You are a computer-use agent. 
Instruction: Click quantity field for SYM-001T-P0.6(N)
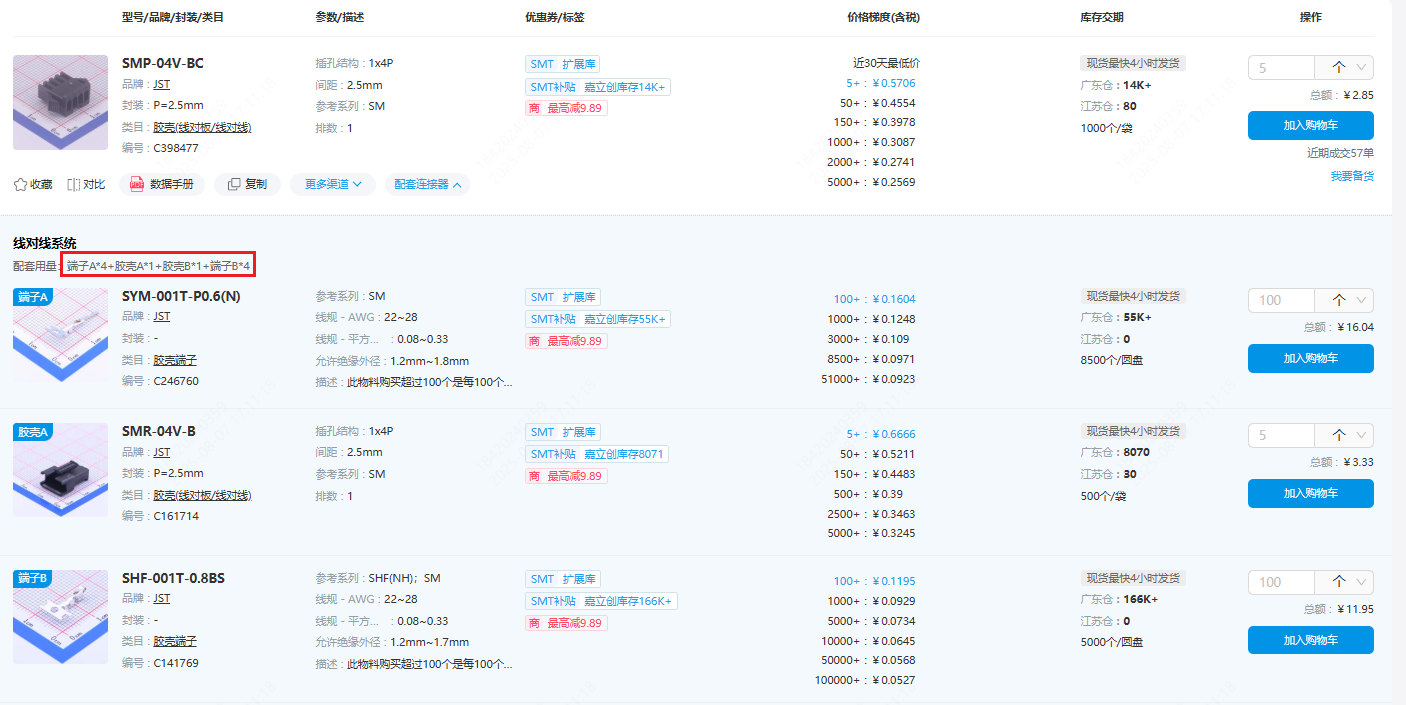(x=1280, y=300)
